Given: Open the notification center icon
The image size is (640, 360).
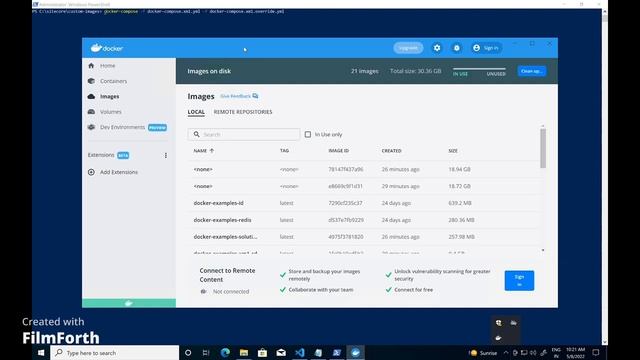Looking at the screenshot, I should [x=596, y=353].
